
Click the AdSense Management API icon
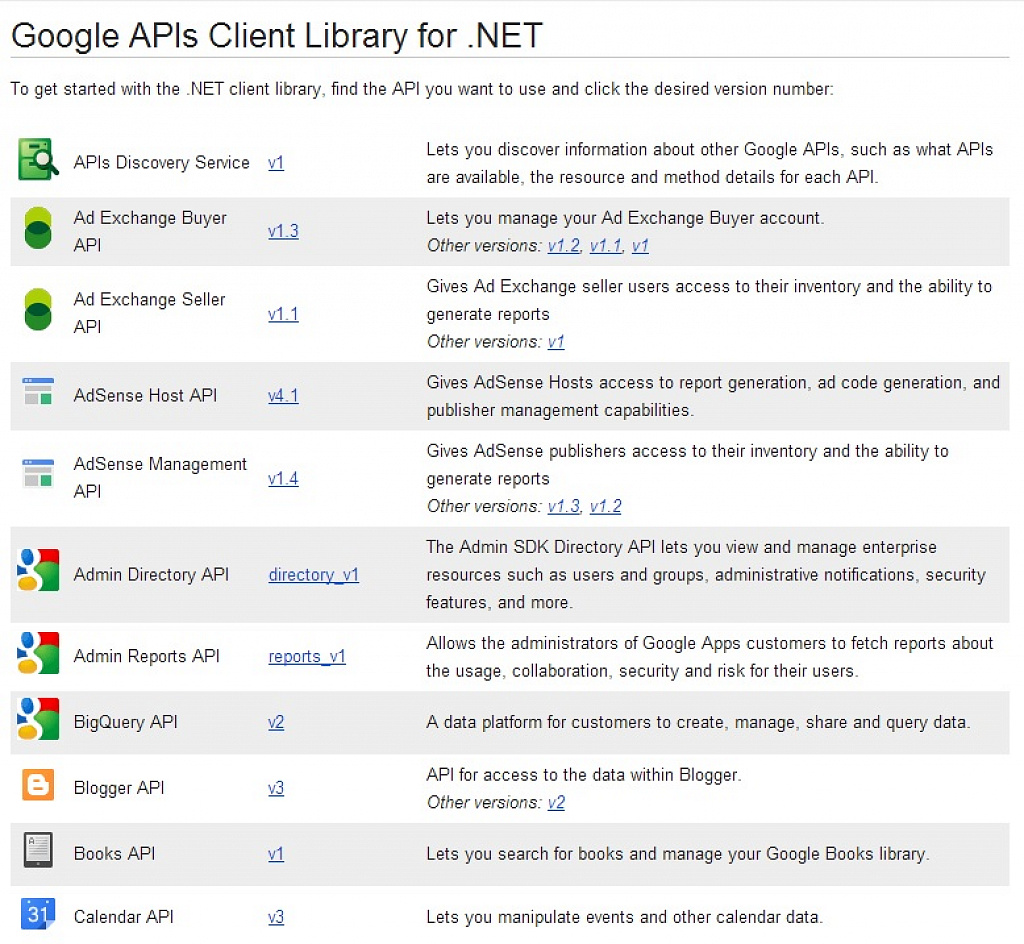[38, 473]
